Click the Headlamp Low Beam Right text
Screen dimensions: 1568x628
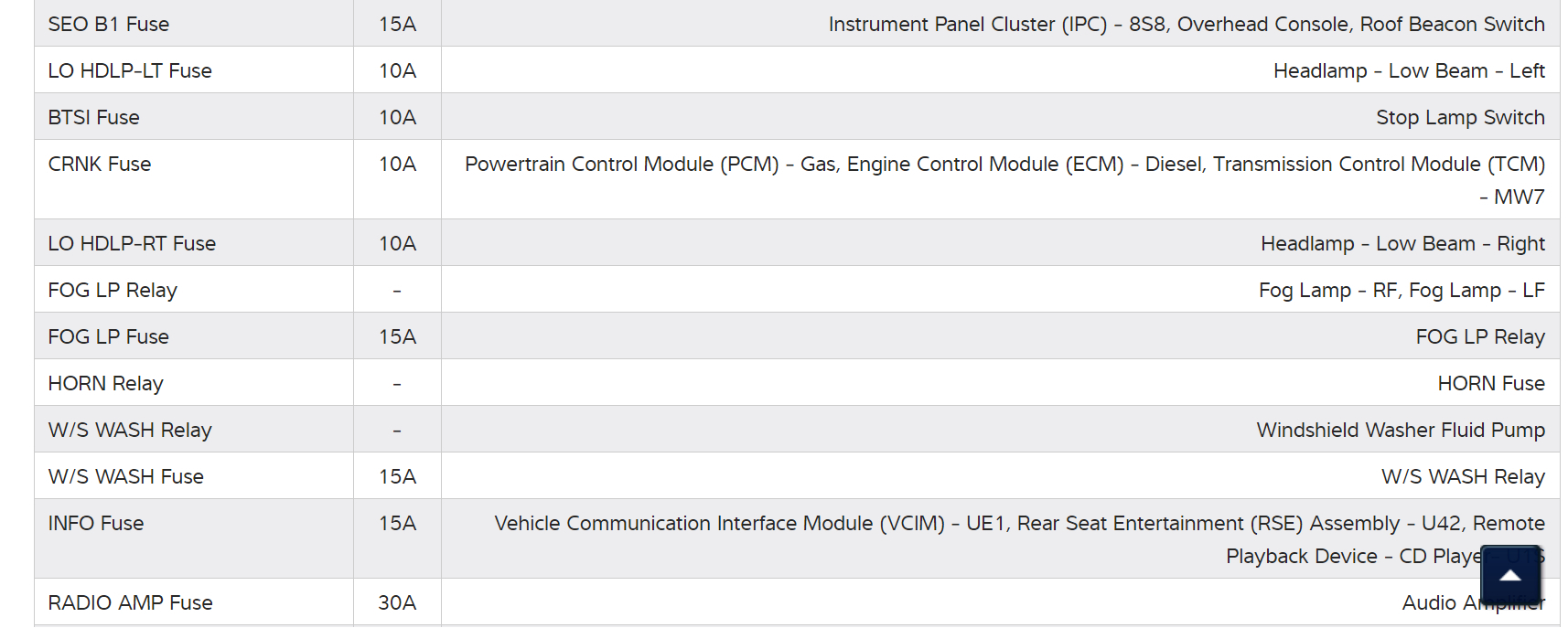pos(1402,244)
